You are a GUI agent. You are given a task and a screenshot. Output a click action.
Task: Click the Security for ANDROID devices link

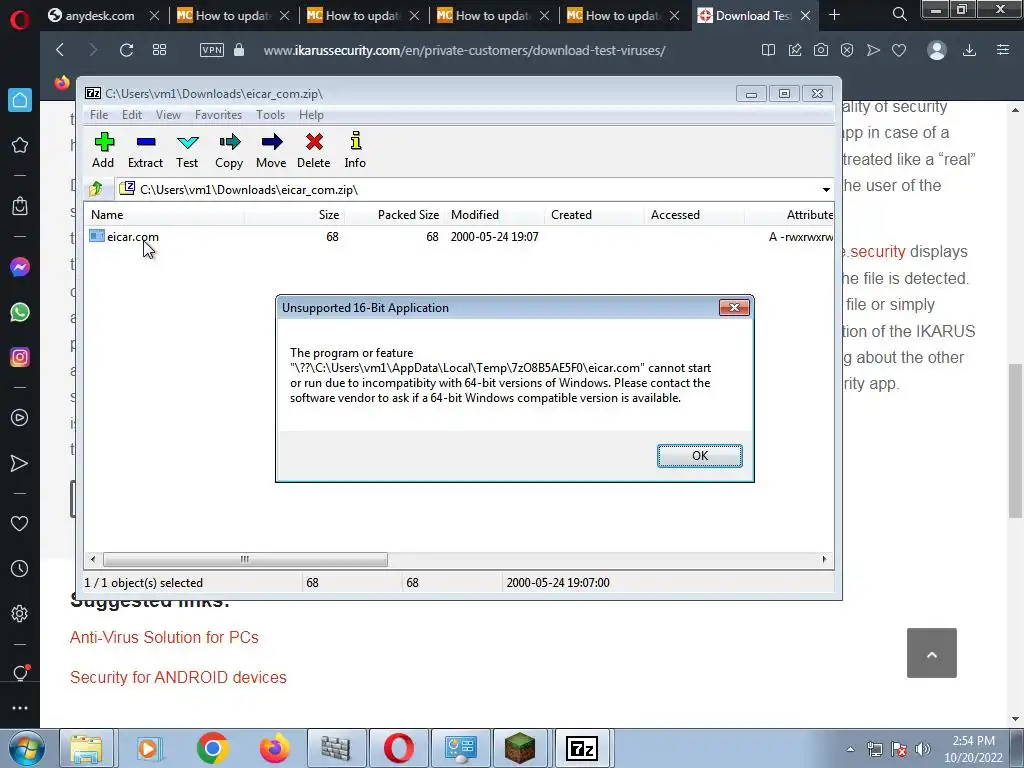coord(178,677)
